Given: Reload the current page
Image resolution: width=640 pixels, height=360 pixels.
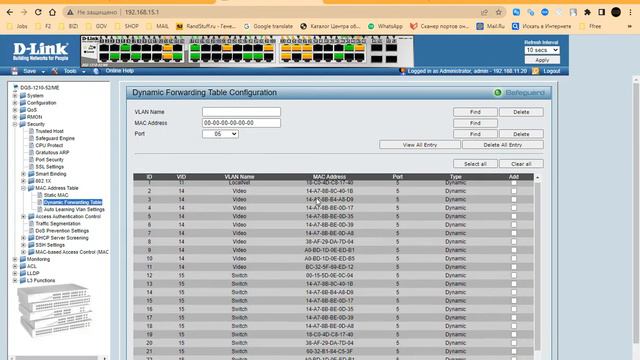Looking at the screenshot, I should click(x=38, y=12).
